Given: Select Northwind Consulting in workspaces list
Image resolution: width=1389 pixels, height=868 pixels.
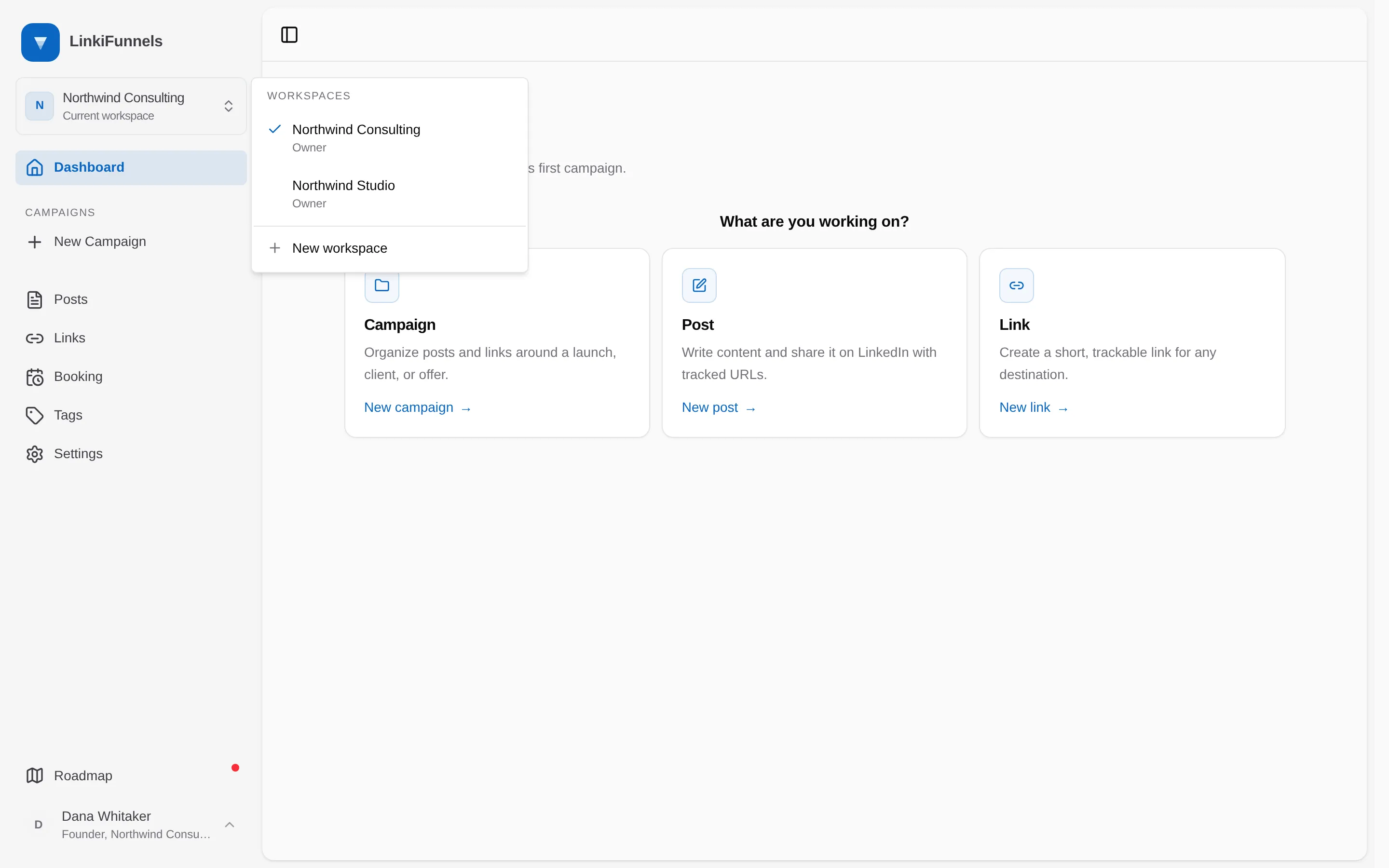Looking at the screenshot, I should click(x=390, y=138).
